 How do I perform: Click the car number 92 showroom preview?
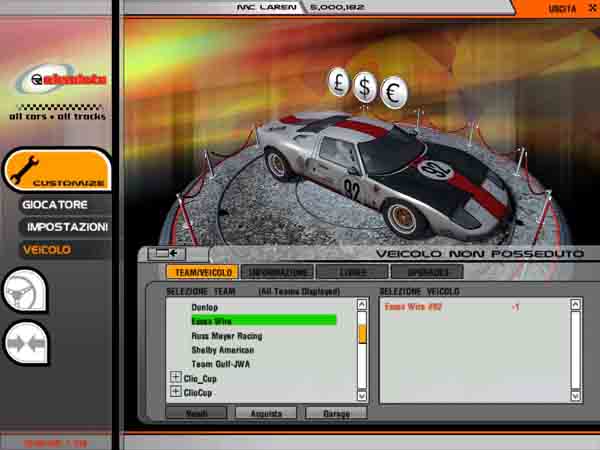[388, 178]
